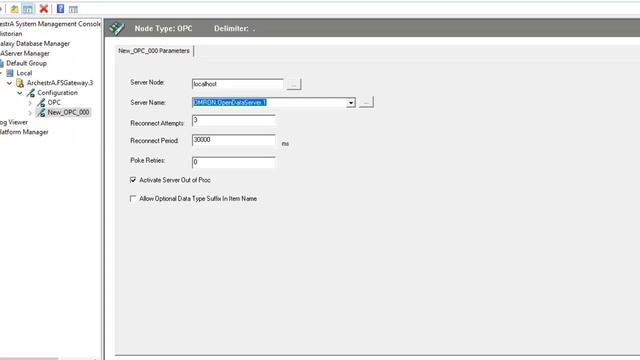Image resolution: width=640 pixels, height=360 pixels.
Task: Click the Server Node text field
Action: [x=238, y=84]
